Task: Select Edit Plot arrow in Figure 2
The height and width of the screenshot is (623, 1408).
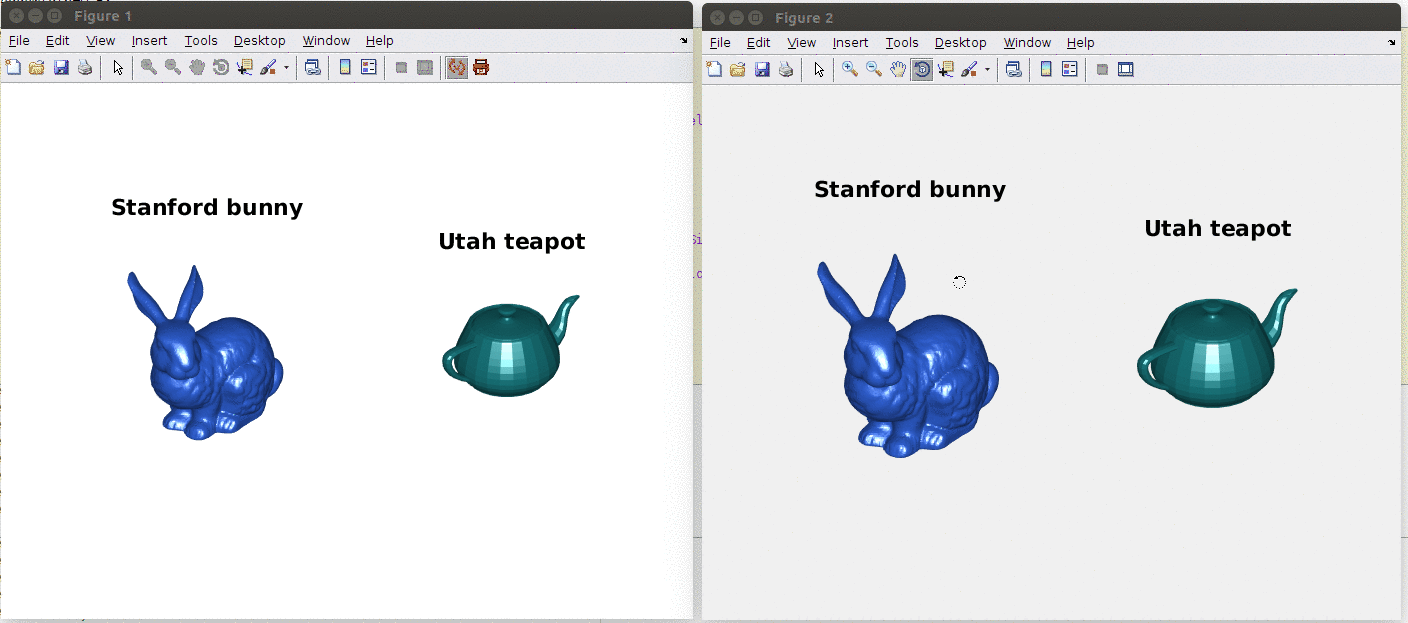Action: 819,69
